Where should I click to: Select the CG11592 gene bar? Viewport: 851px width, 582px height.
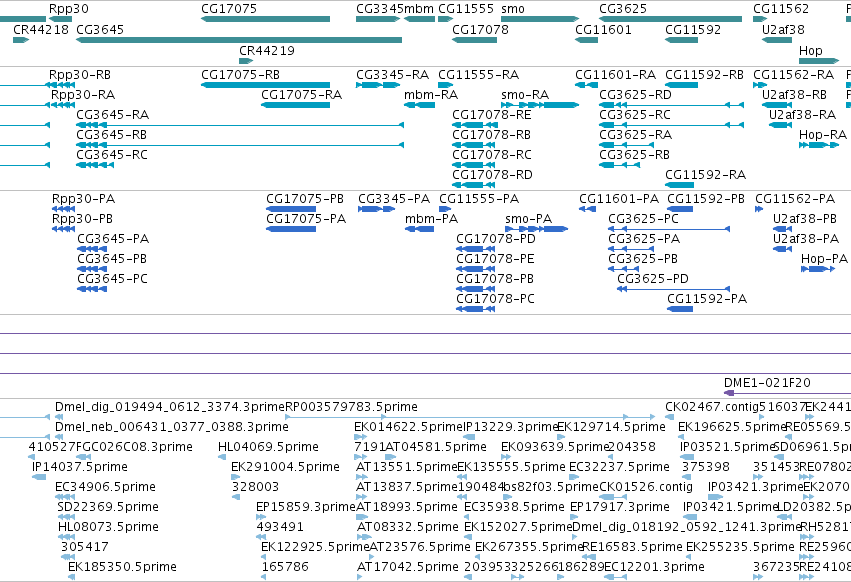682,40
